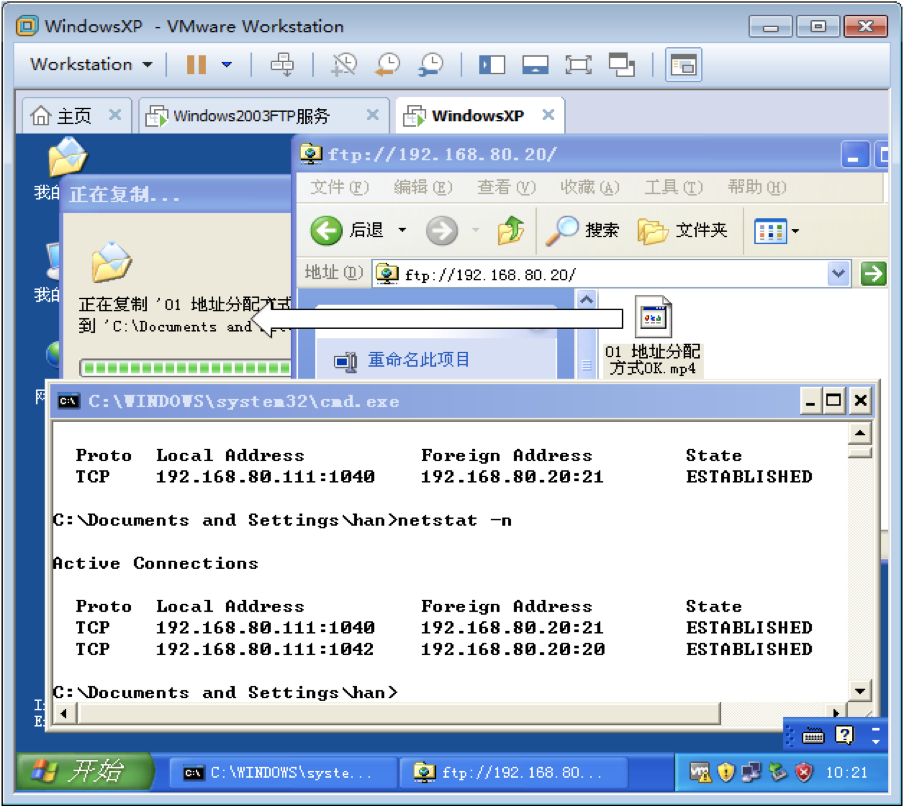Screen dimensions: 904x806
Task: Switch to Unity mode icon
Action: coord(622,64)
